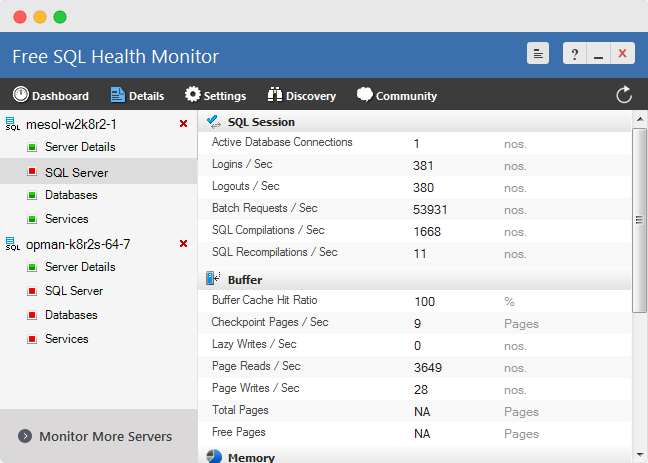The height and width of the screenshot is (463, 648).
Task: Open the Settings tab
Action: coord(215,96)
